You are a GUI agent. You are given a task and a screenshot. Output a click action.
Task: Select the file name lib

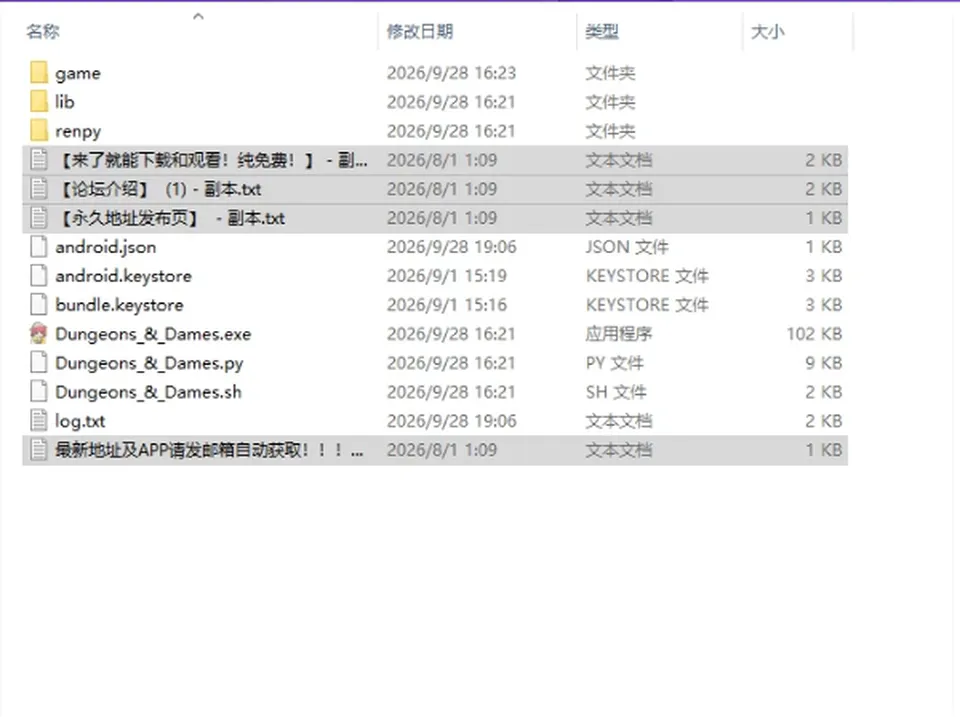[x=65, y=102]
